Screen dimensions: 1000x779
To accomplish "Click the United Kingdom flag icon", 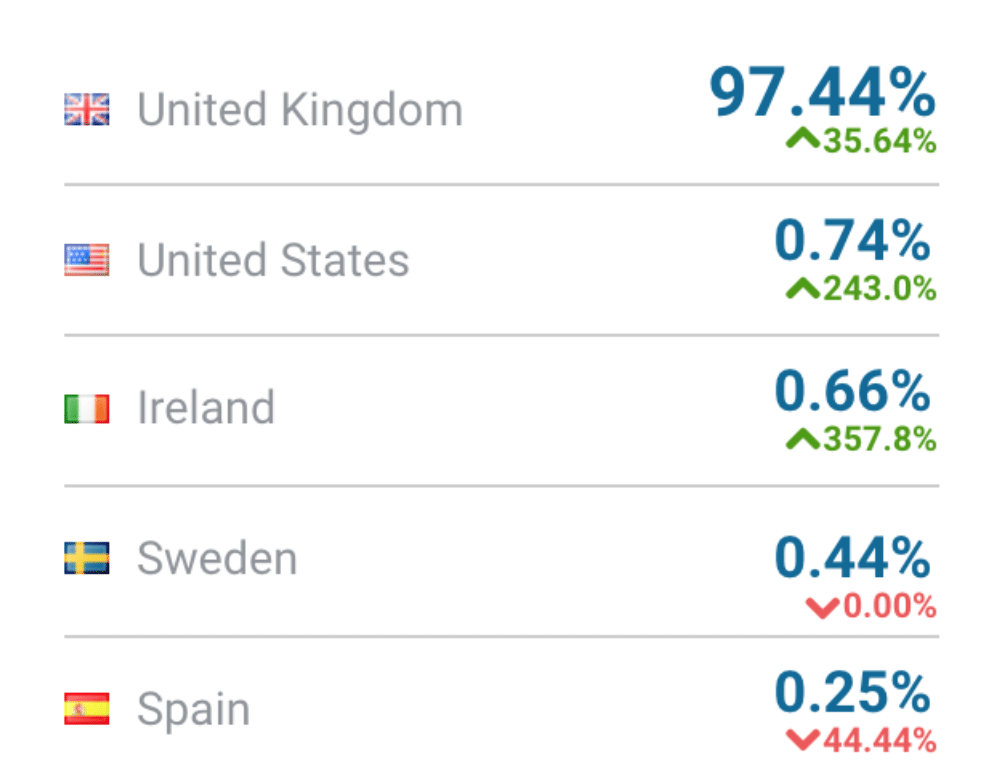I will point(87,109).
